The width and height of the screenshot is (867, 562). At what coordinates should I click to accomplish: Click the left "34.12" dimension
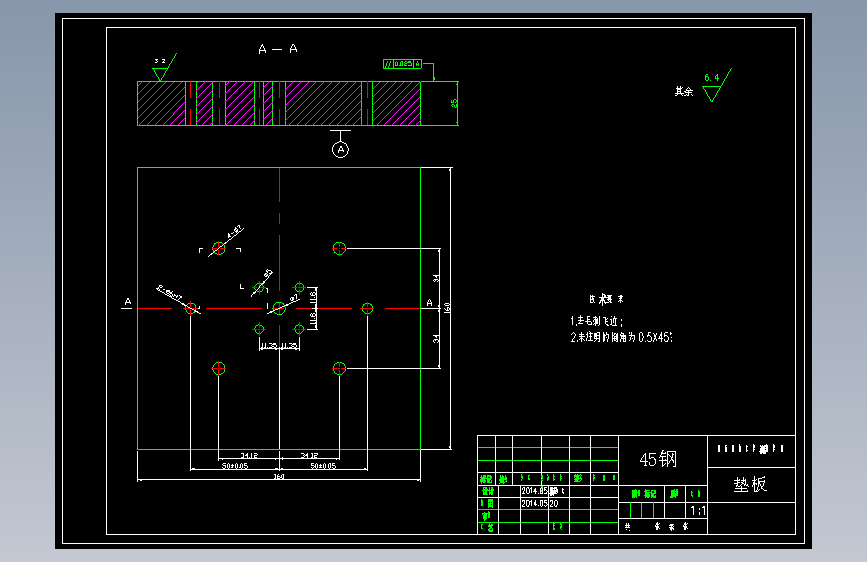pyautogui.click(x=249, y=455)
